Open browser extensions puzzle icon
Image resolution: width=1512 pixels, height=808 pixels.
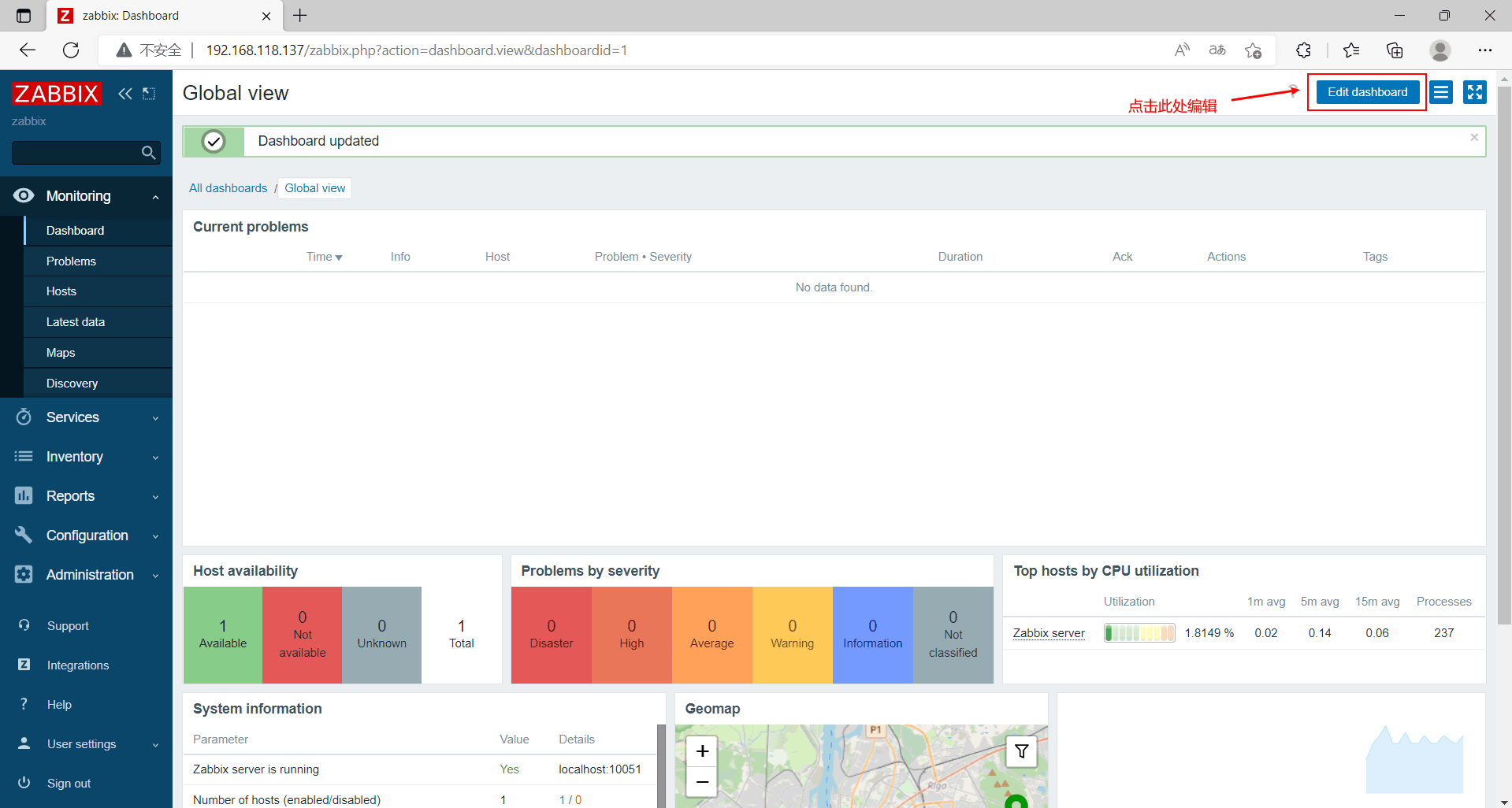pyautogui.click(x=1303, y=50)
